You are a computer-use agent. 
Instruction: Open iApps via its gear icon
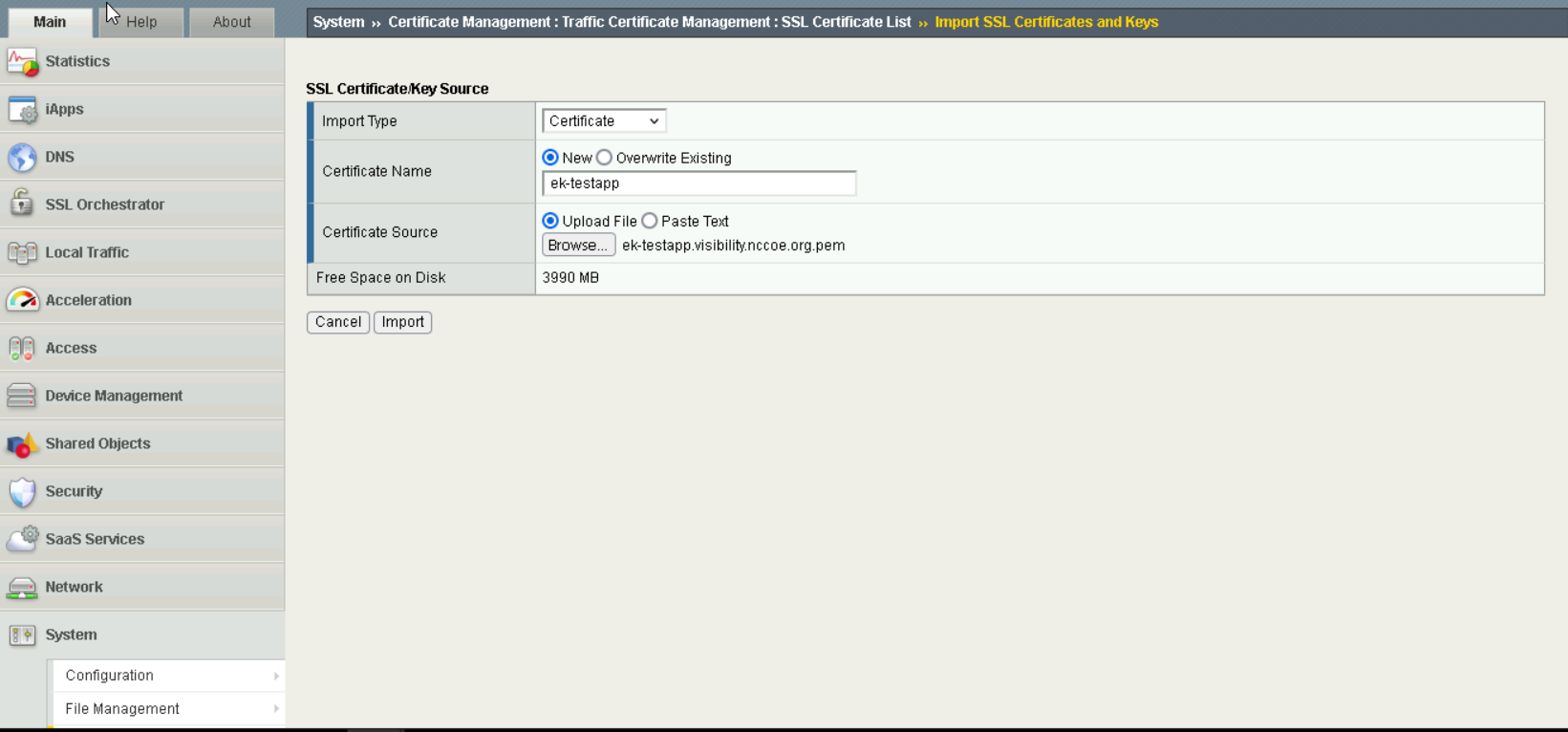tap(22, 110)
